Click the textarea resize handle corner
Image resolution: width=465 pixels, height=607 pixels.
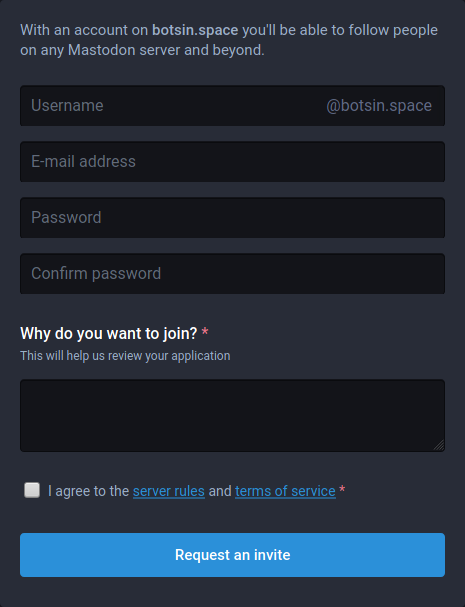tap(439, 446)
